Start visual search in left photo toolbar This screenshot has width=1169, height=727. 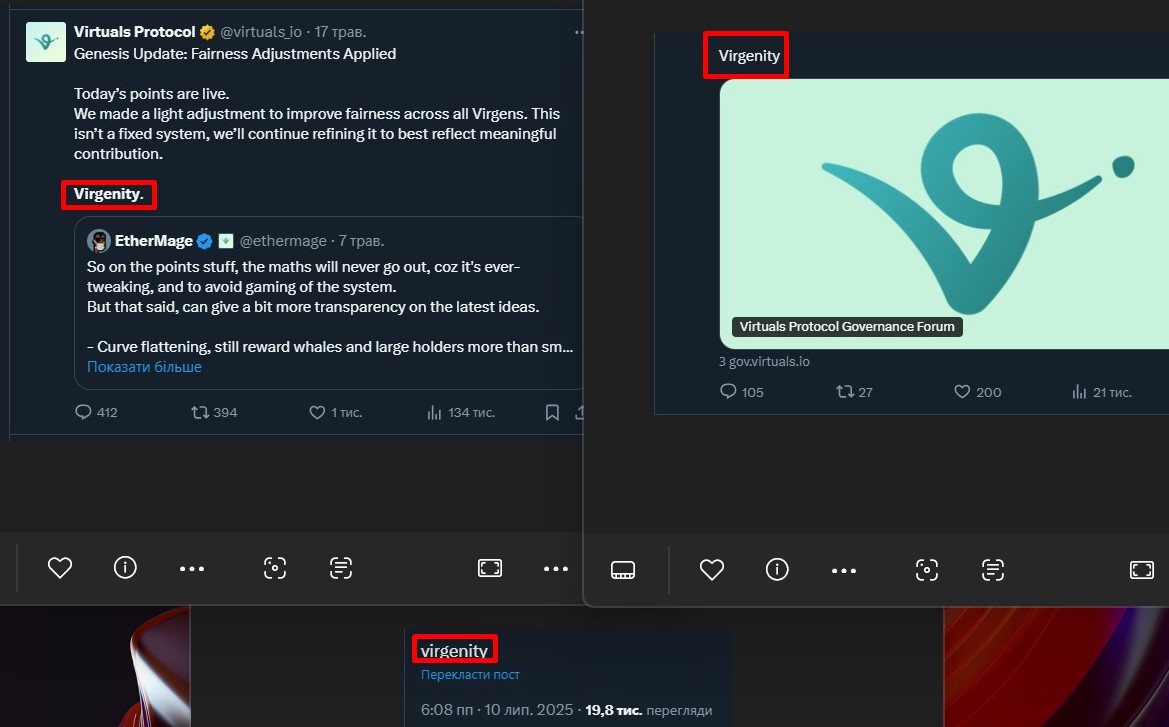[274, 568]
